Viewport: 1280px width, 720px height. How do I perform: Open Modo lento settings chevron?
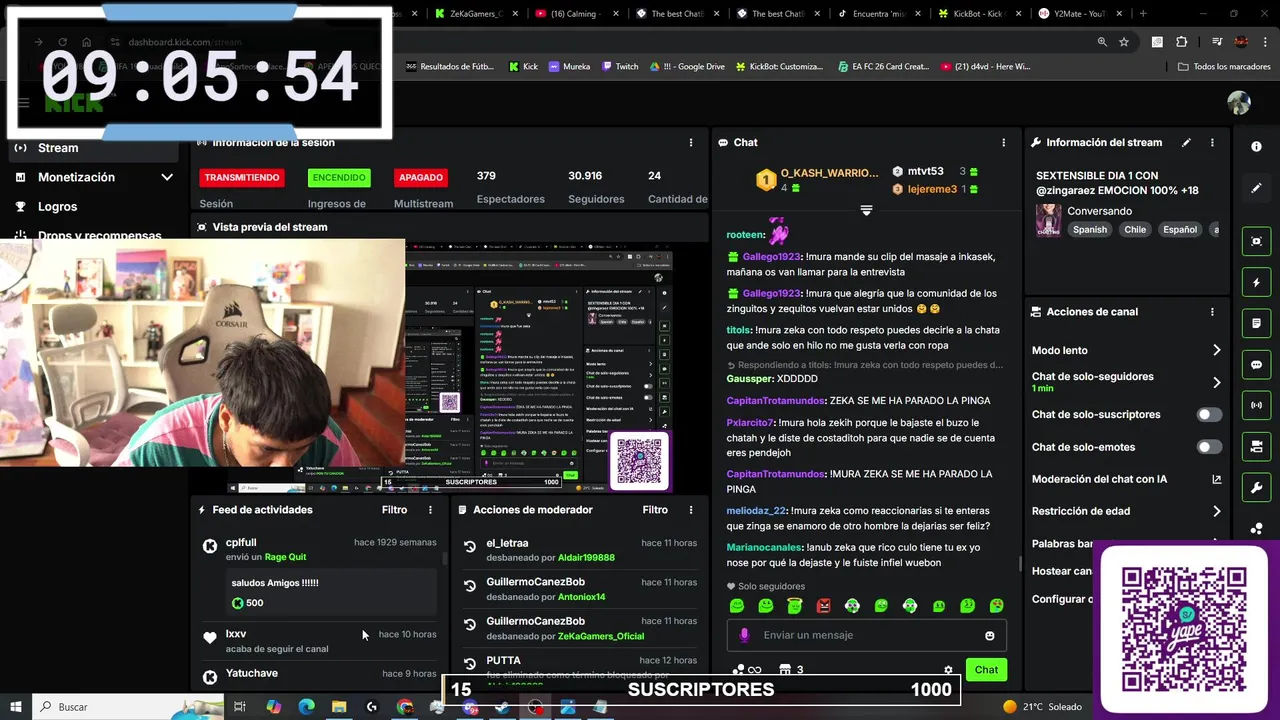[x=1216, y=350]
